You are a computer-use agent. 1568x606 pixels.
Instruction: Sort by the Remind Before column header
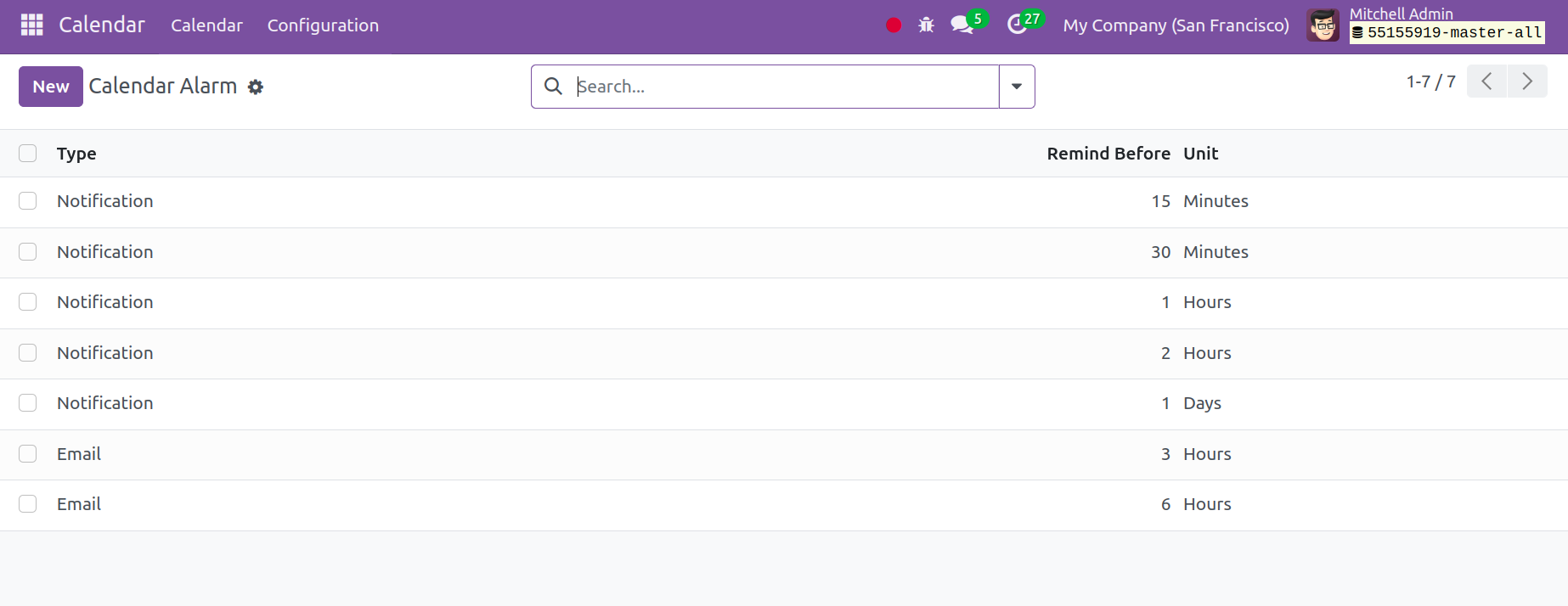pyautogui.click(x=1108, y=154)
